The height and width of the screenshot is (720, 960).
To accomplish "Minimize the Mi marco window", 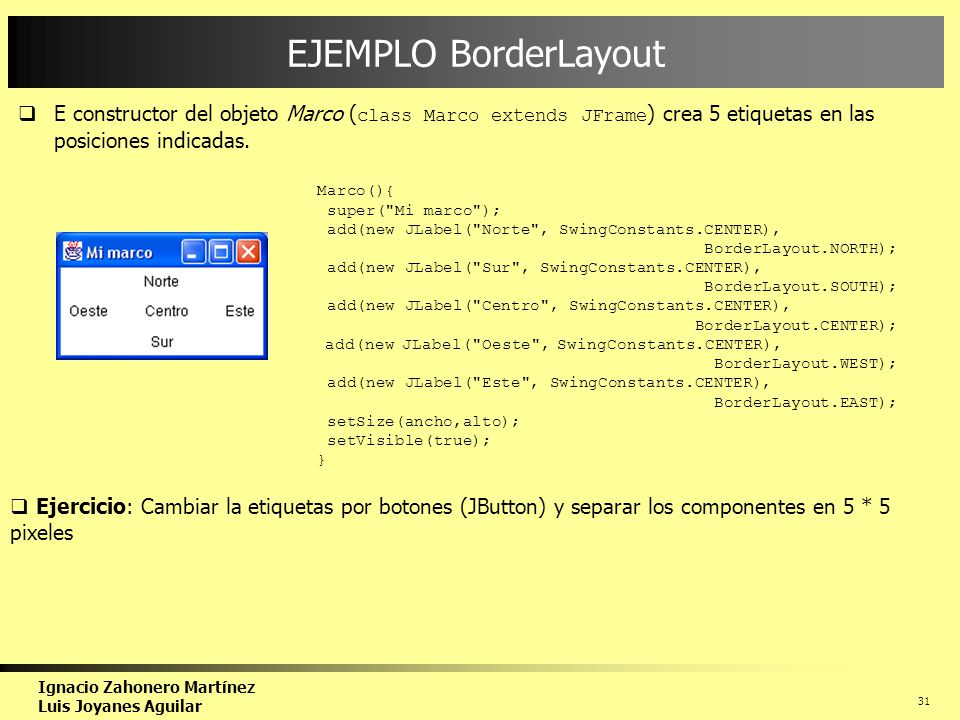I will pos(193,252).
